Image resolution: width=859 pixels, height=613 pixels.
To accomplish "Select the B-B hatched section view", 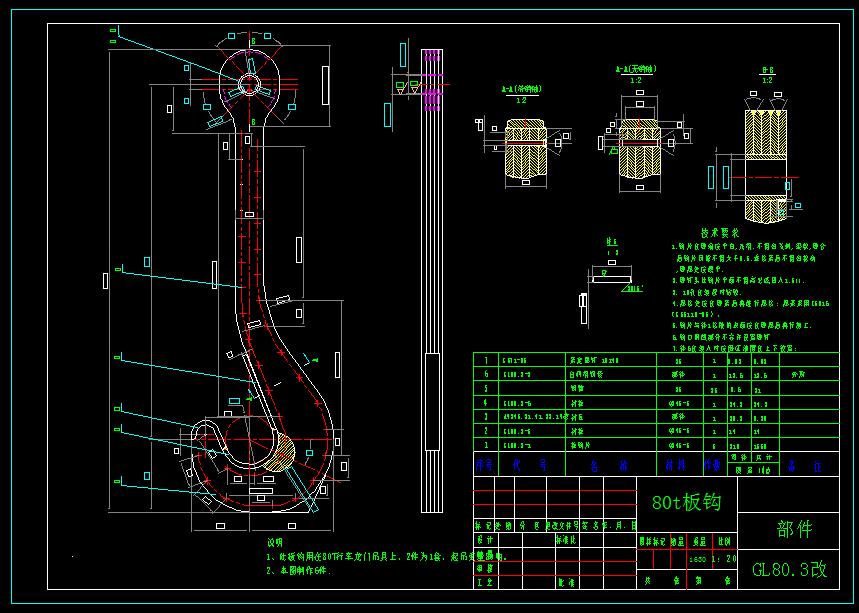I will tap(765, 166).
